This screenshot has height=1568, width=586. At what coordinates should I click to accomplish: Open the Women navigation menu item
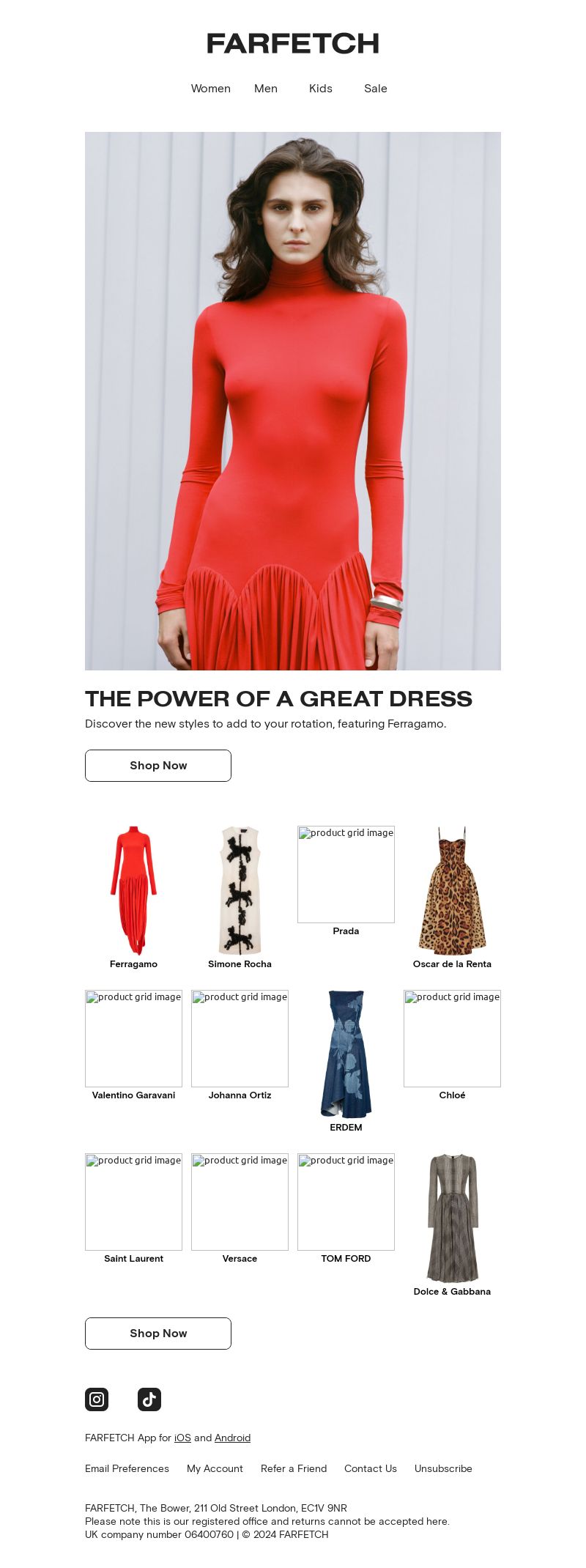point(211,89)
